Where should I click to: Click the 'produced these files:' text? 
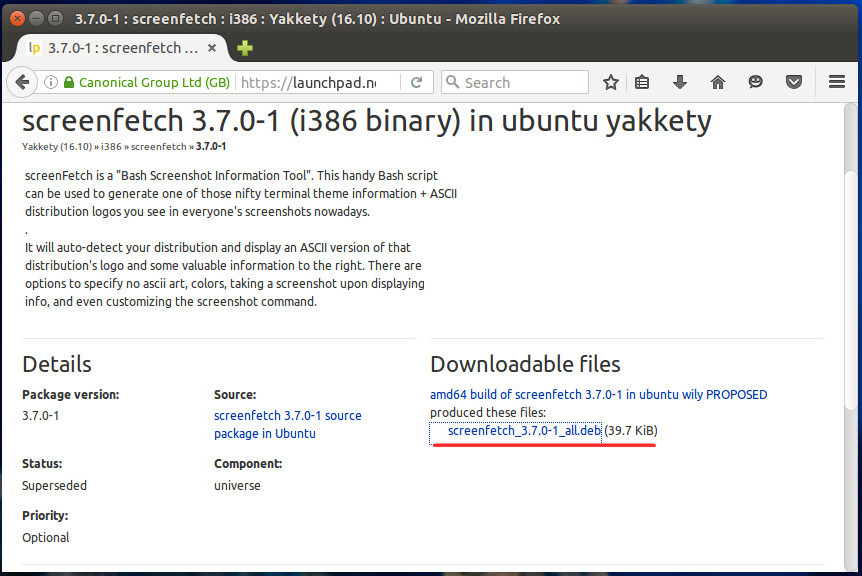tap(488, 413)
